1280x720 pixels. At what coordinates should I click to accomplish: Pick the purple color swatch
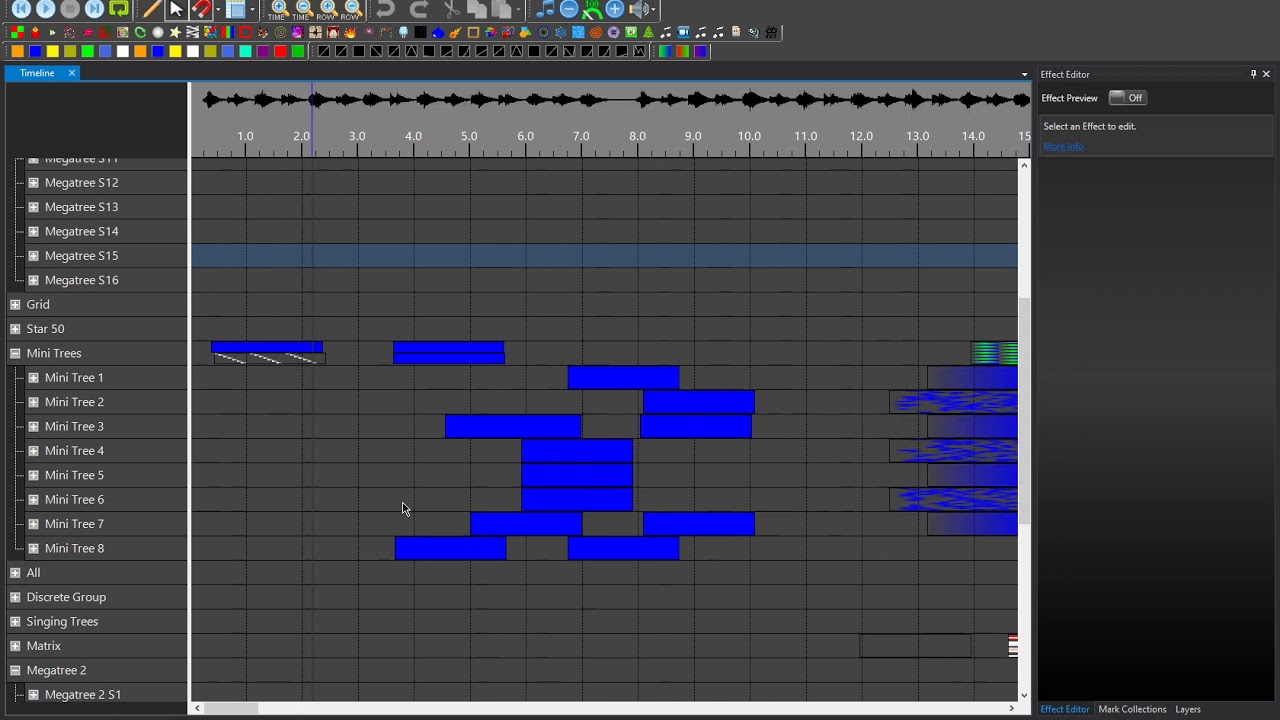tap(263, 52)
